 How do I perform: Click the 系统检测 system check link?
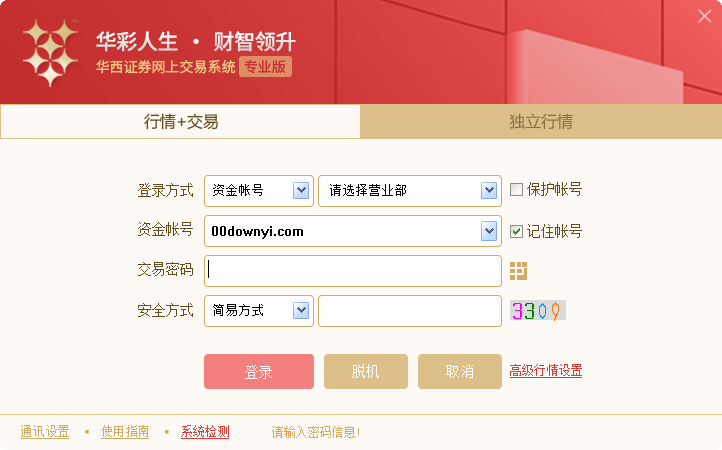point(205,432)
